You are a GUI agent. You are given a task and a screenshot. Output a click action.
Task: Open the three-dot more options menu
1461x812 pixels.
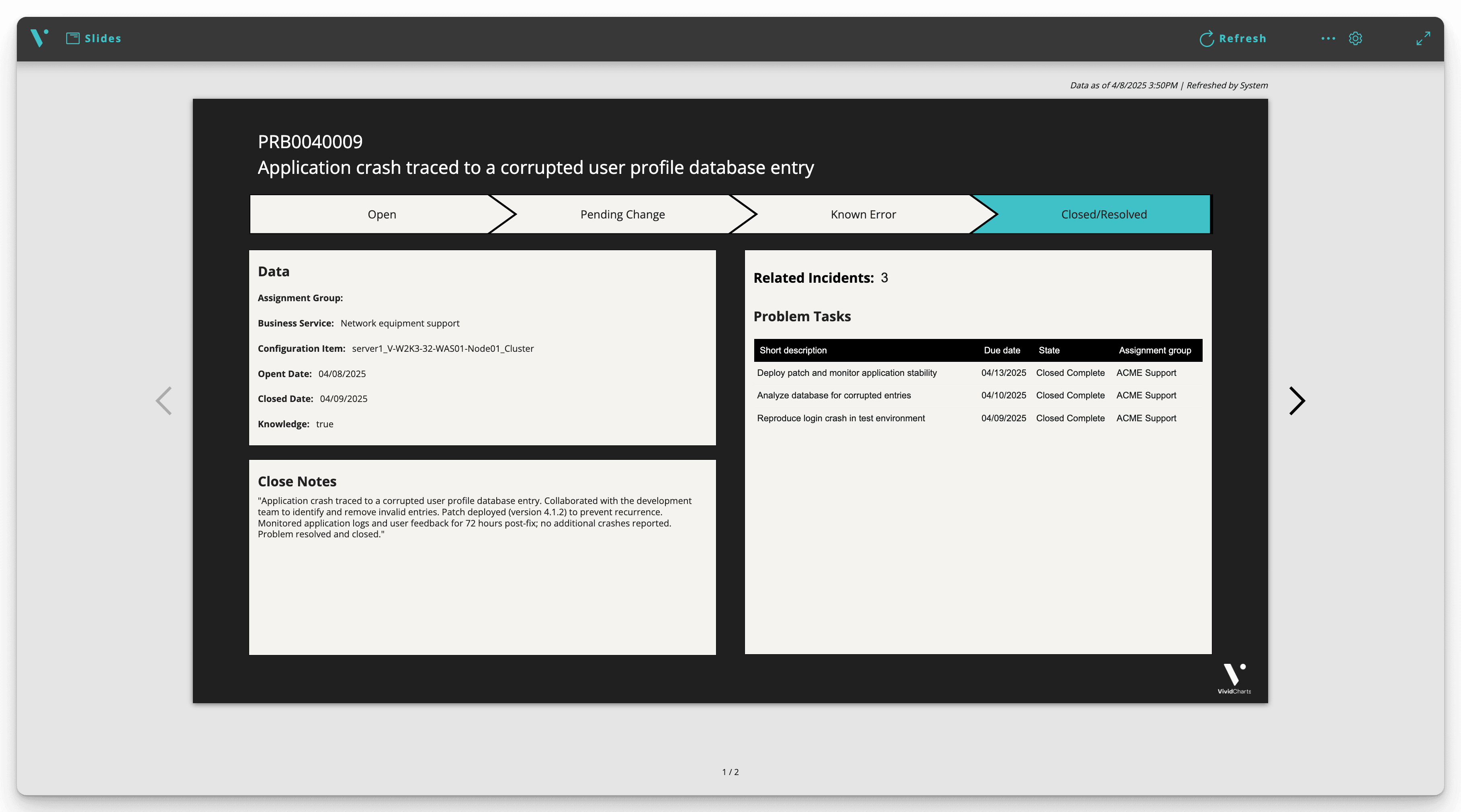coord(1328,39)
